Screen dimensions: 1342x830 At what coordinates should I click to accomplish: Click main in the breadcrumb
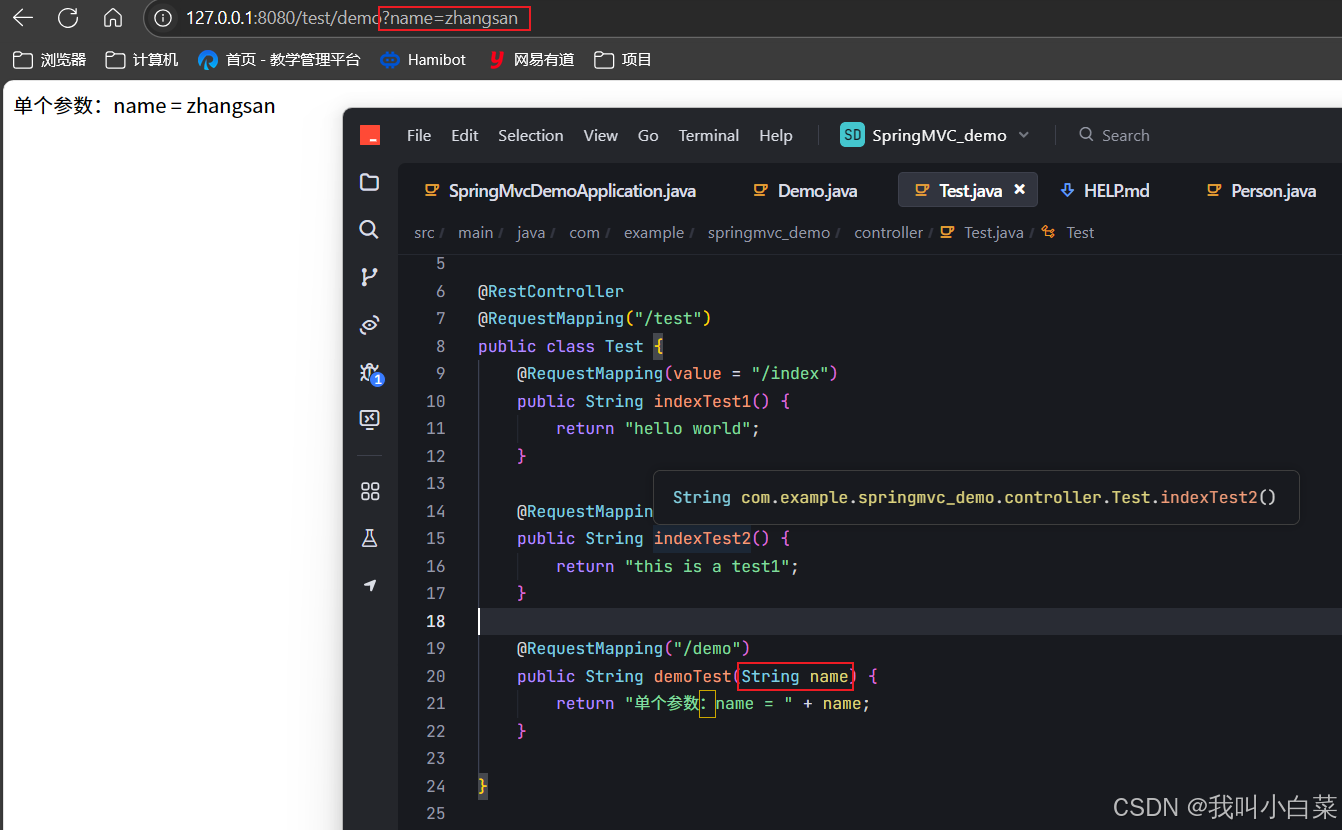coord(475,233)
